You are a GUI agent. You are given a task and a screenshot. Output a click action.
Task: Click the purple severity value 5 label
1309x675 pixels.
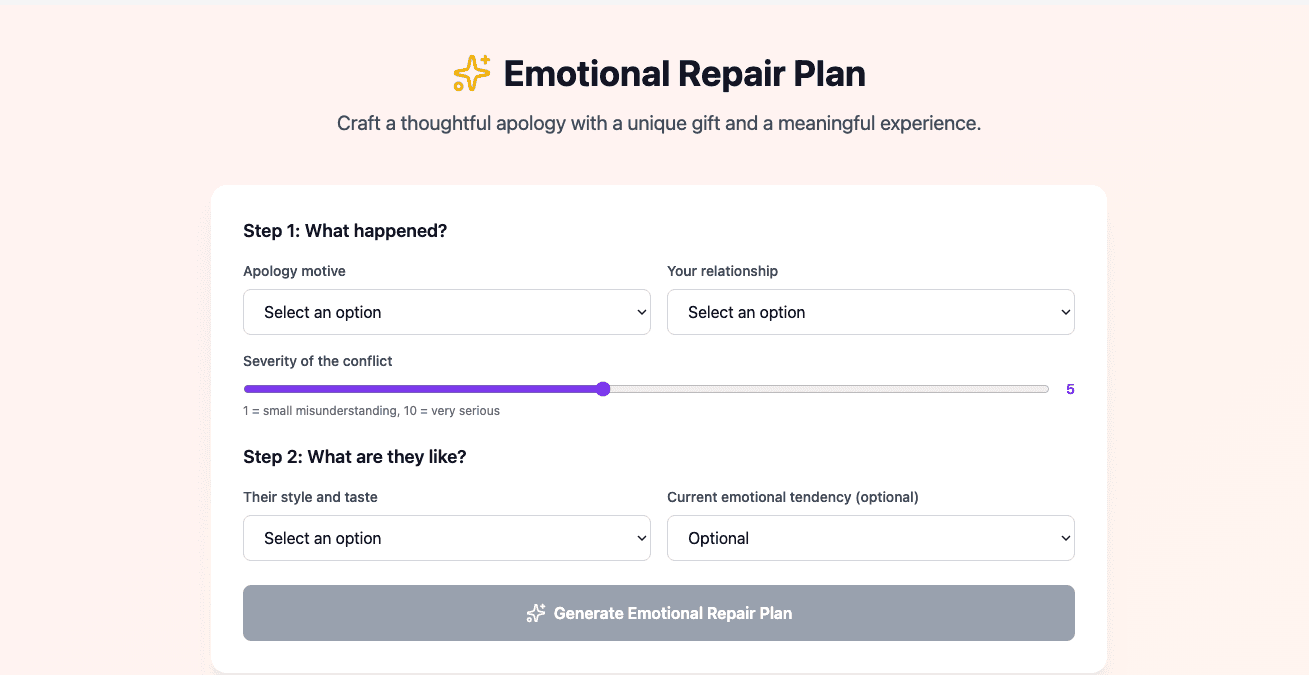click(x=1070, y=389)
